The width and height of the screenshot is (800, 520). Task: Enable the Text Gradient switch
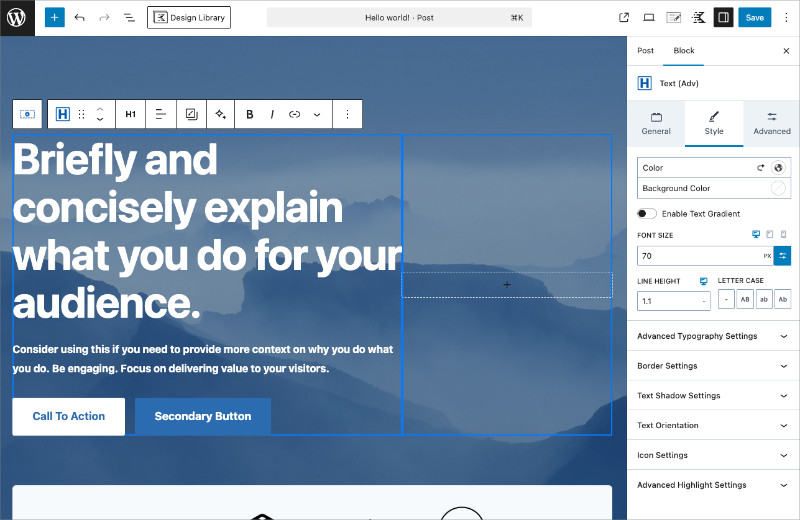646,213
